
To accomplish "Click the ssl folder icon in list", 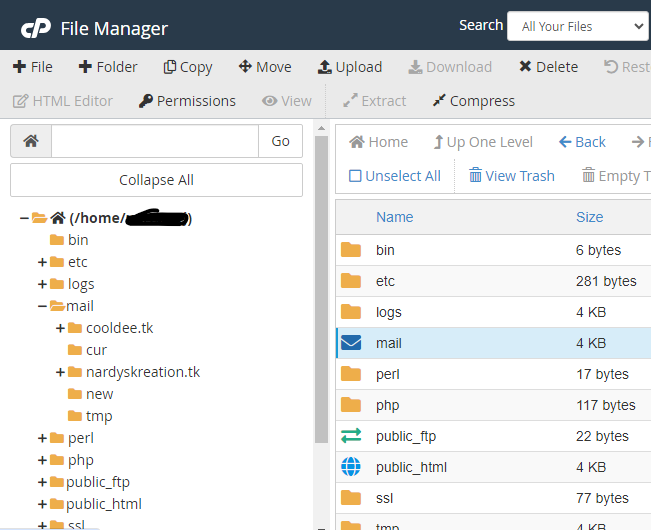I will pos(351,498).
